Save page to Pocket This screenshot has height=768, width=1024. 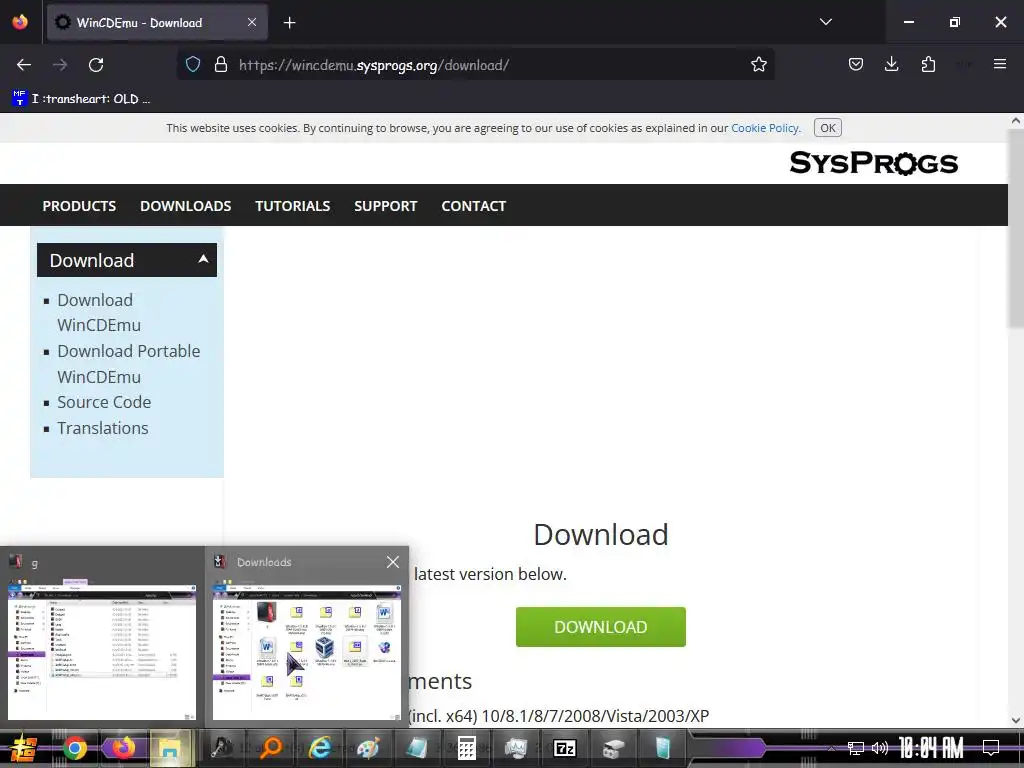[856, 65]
